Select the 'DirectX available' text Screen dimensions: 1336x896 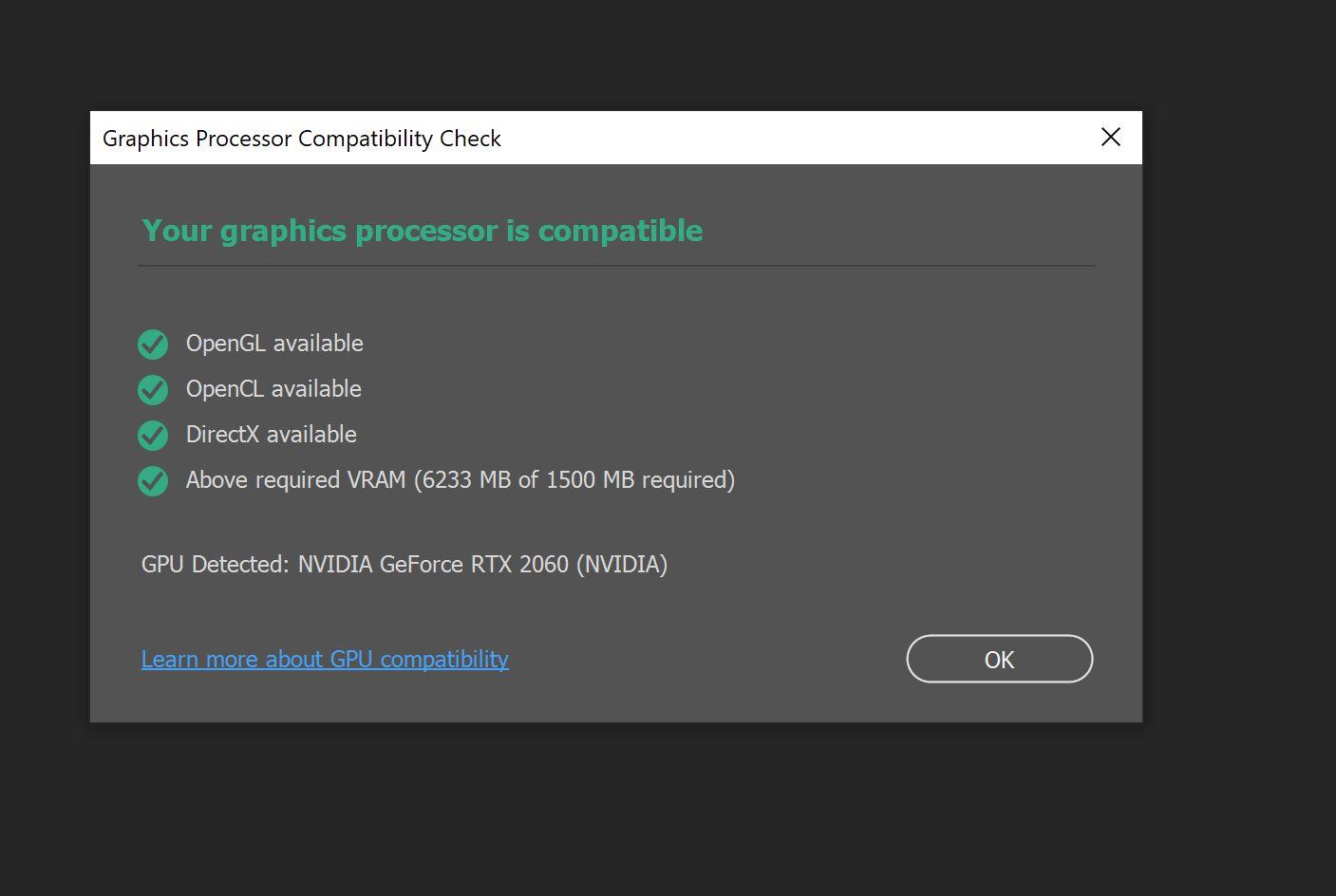click(272, 435)
